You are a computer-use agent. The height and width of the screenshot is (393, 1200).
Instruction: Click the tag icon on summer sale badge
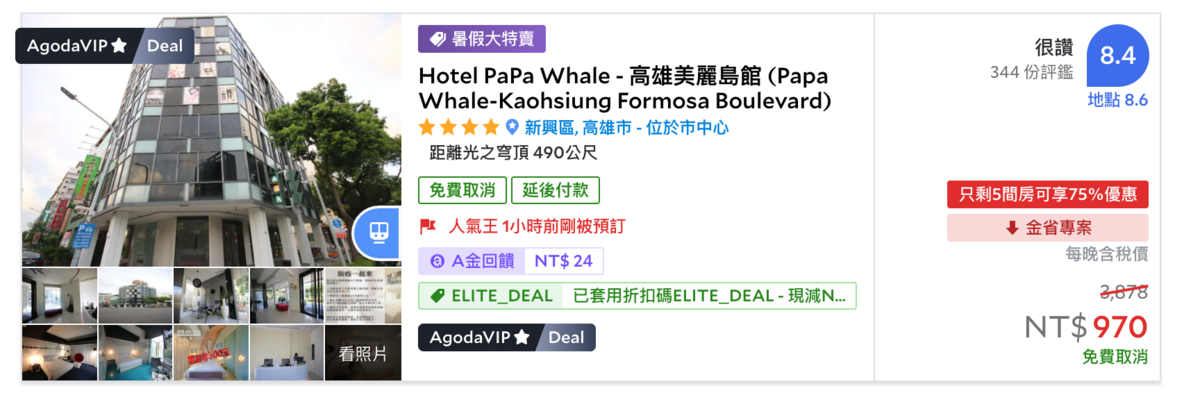tap(437, 40)
